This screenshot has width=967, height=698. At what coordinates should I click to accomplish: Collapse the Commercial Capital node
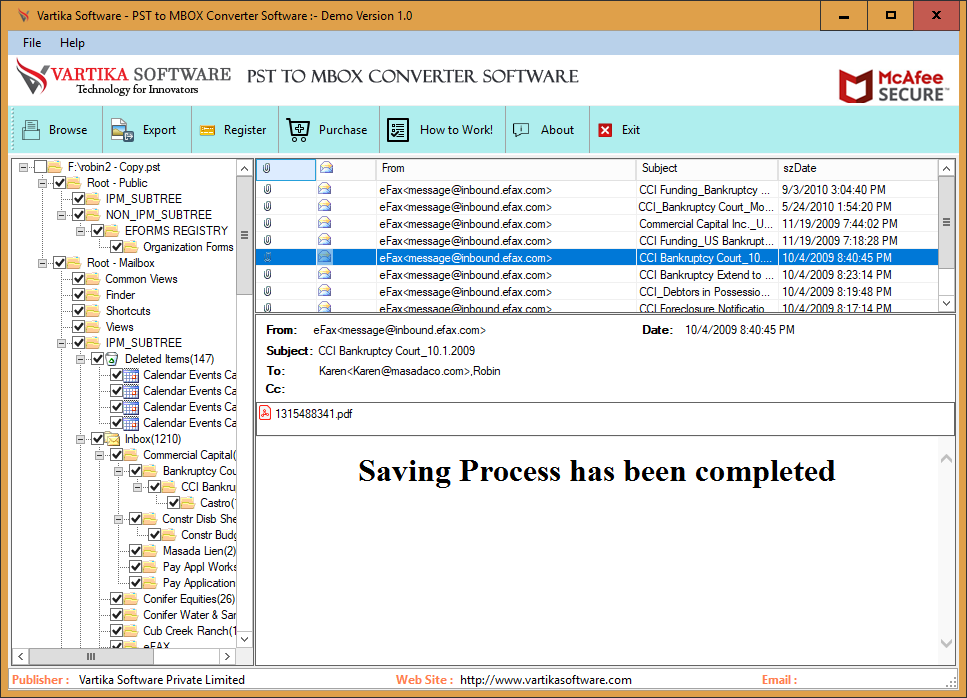(100, 455)
